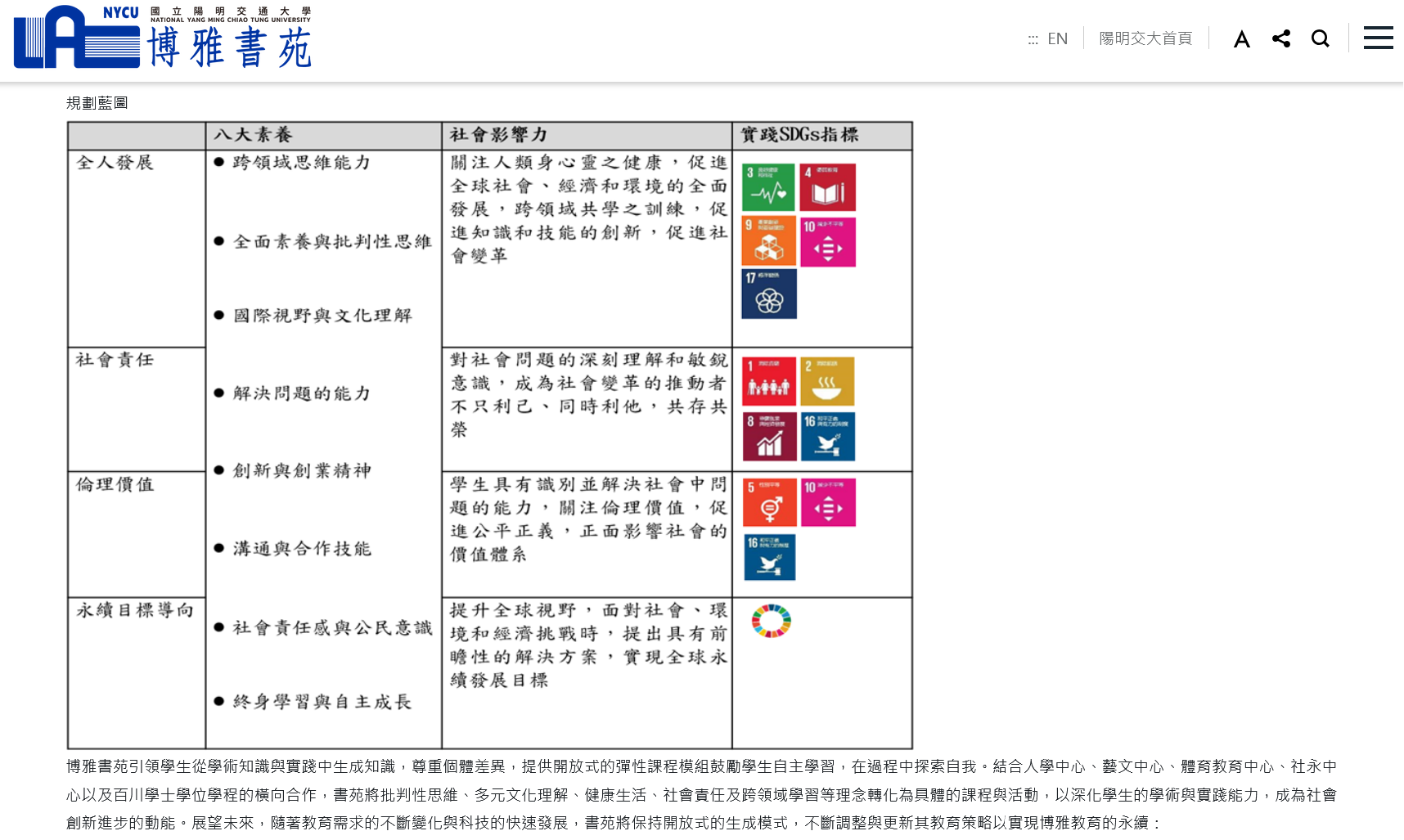
Task: Open 陽明交大首頁 link
Action: [1145, 38]
